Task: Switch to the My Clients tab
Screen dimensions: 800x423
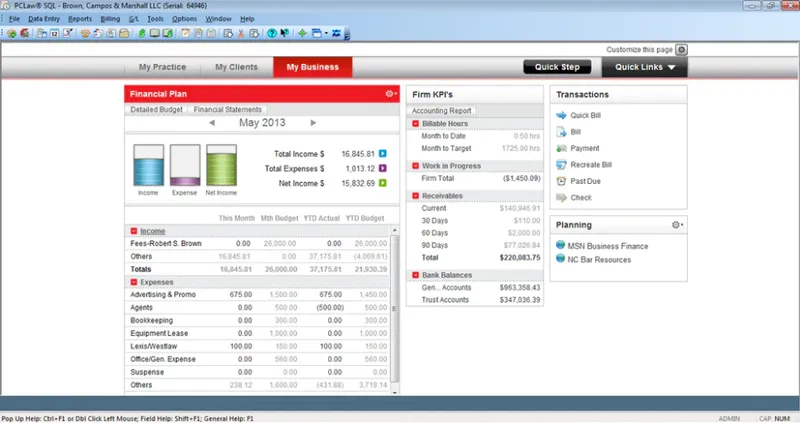Action: tap(236, 67)
